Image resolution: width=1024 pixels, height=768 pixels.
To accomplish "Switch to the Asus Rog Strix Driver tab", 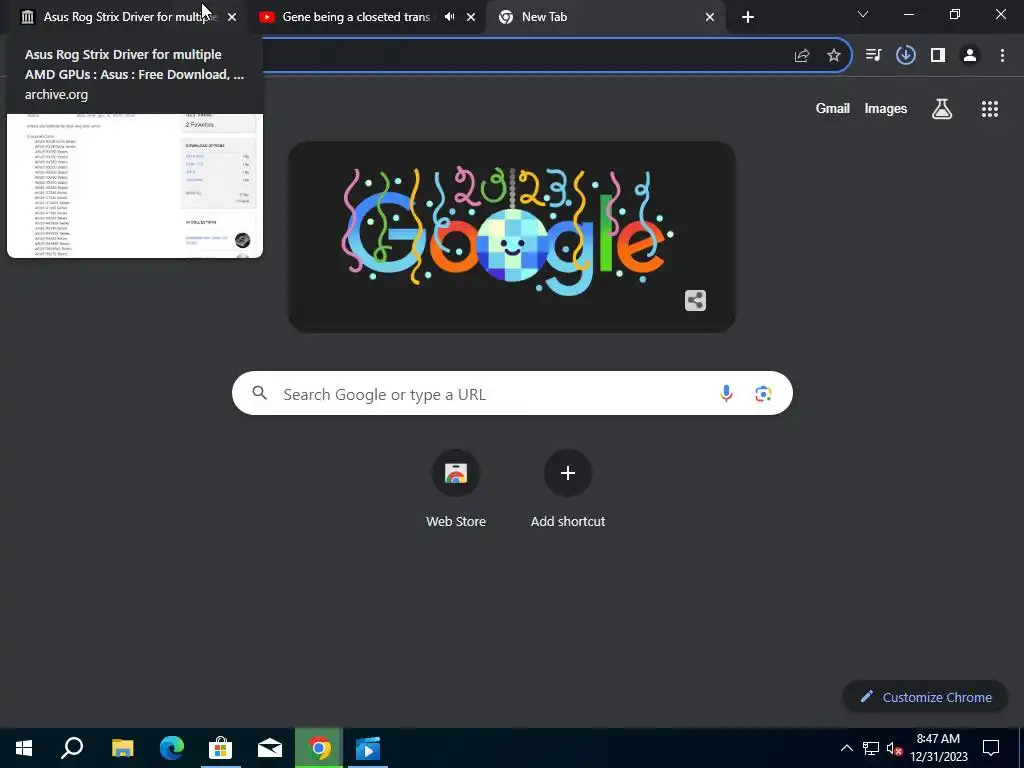I will (128, 17).
